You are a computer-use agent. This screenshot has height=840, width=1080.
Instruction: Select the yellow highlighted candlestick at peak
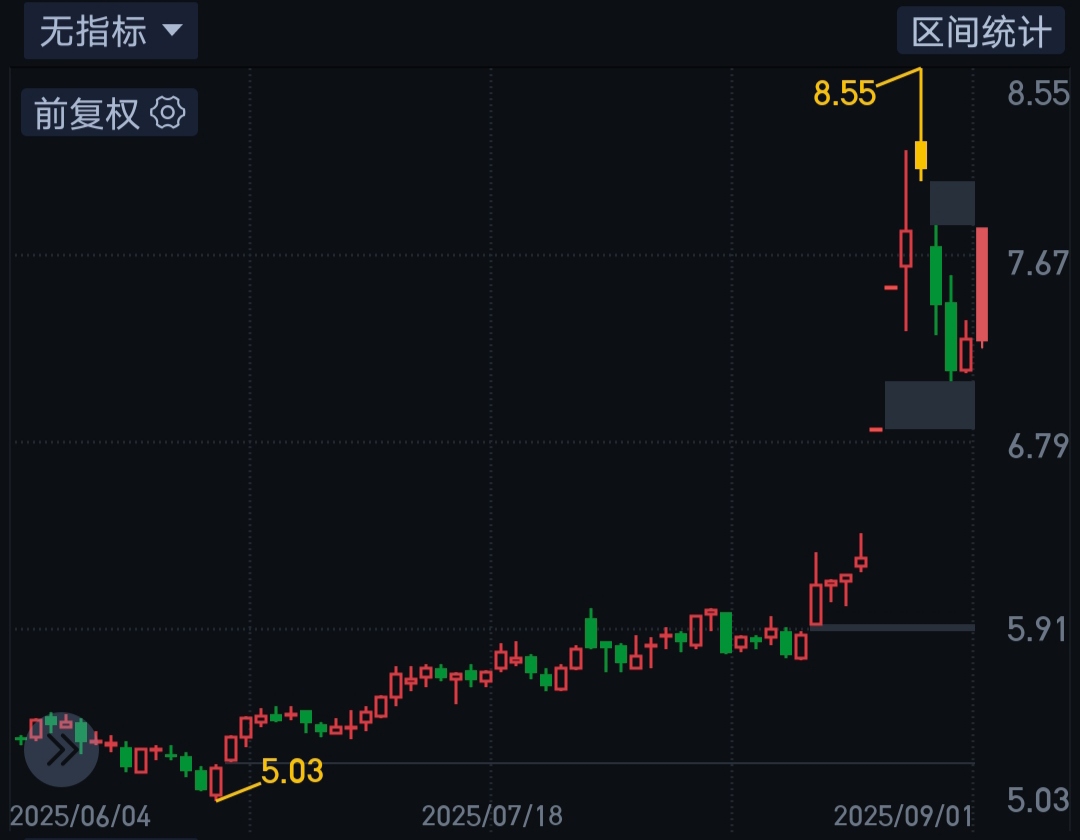point(921,155)
